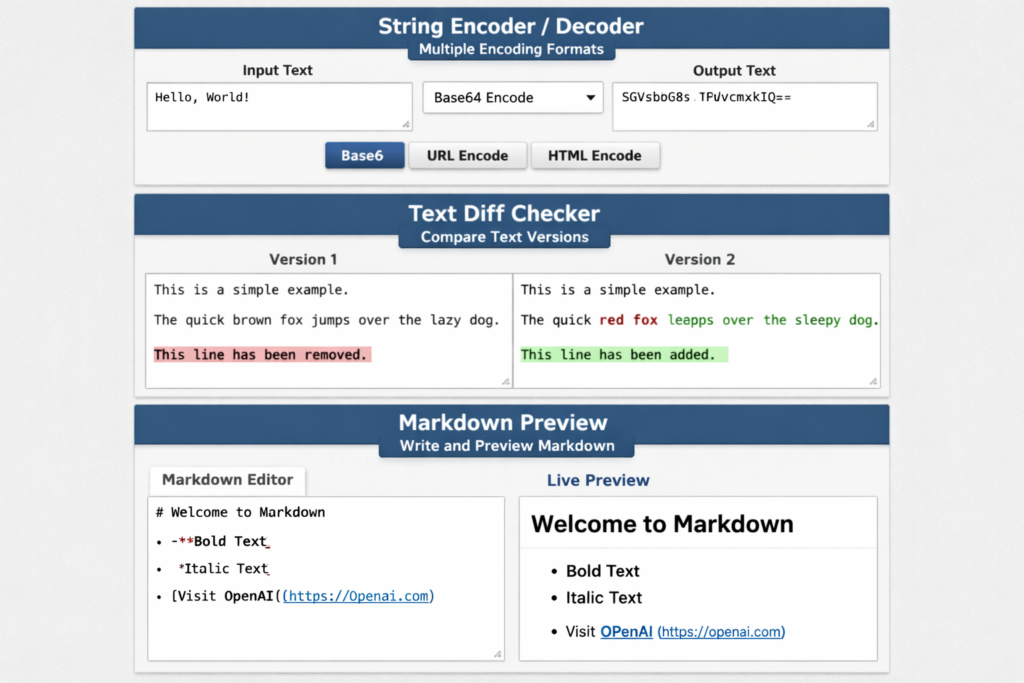Screen dimensions: 1024x683
Task: Click the Openai.com URL in markdown editor
Action: click(x=360, y=596)
